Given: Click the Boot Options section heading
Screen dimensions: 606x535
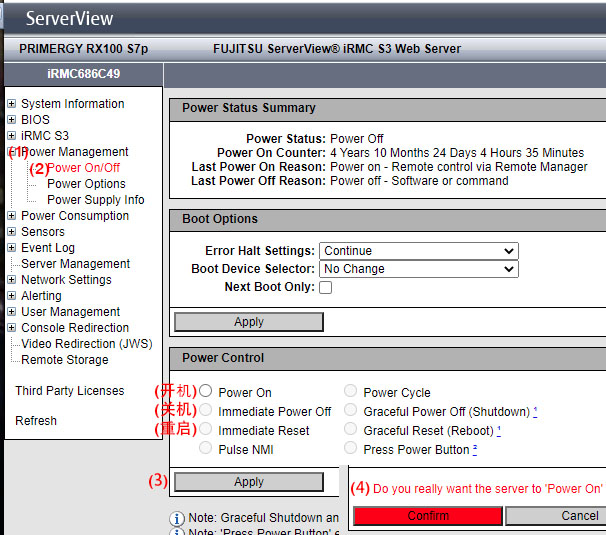Looking at the screenshot, I should (220, 219).
